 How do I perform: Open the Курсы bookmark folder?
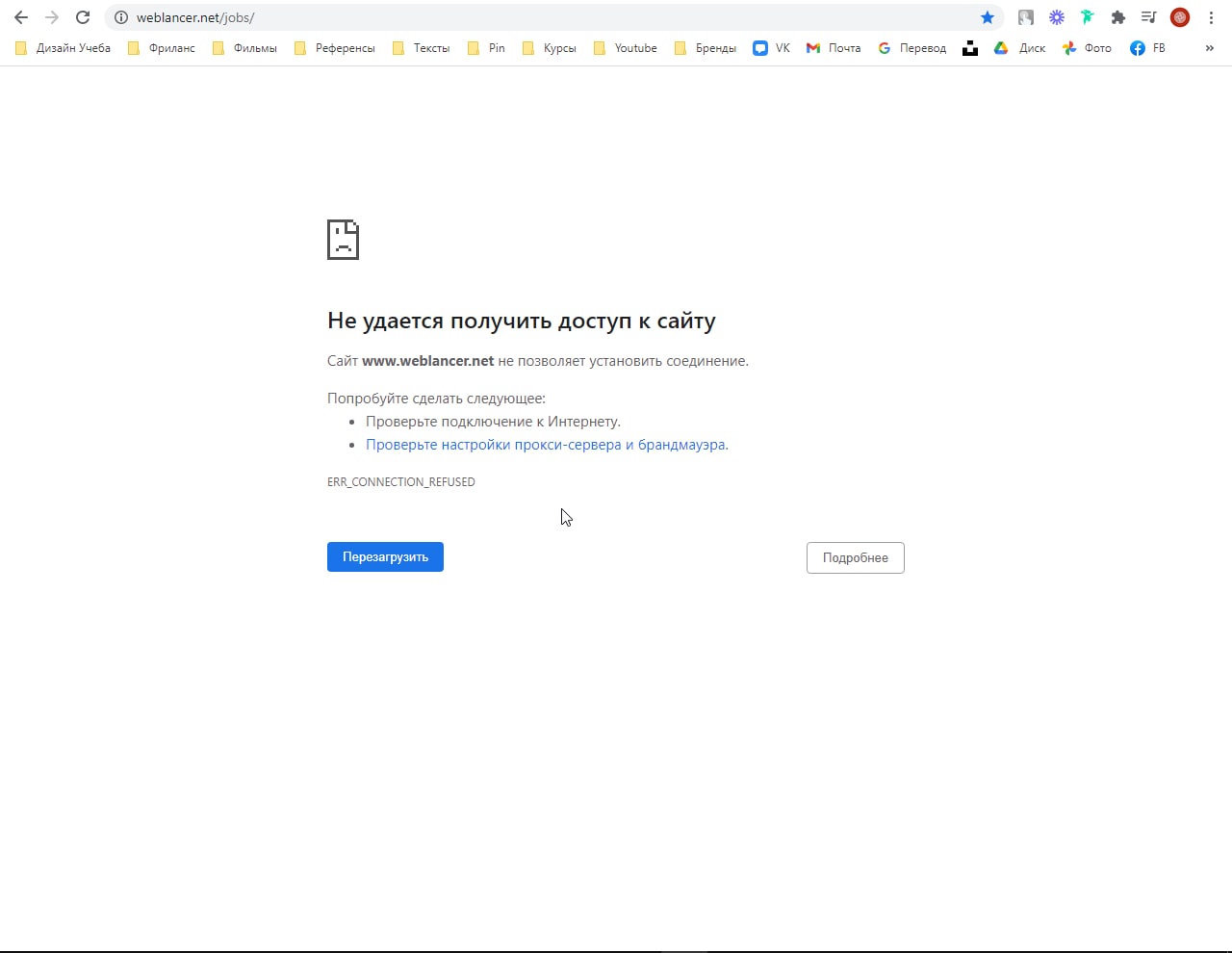click(549, 48)
